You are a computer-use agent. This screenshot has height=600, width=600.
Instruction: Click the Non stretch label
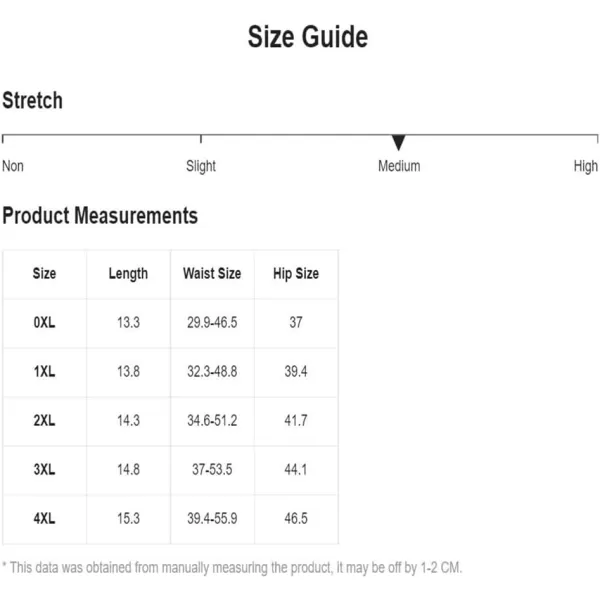(x=13, y=166)
